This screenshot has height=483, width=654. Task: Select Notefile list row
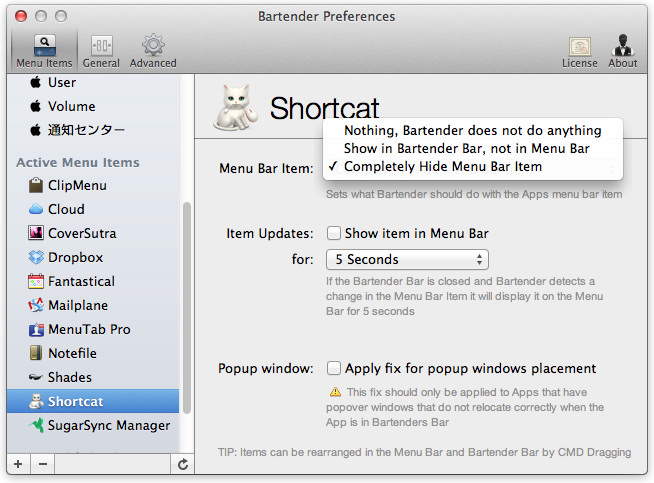(93, 353)
